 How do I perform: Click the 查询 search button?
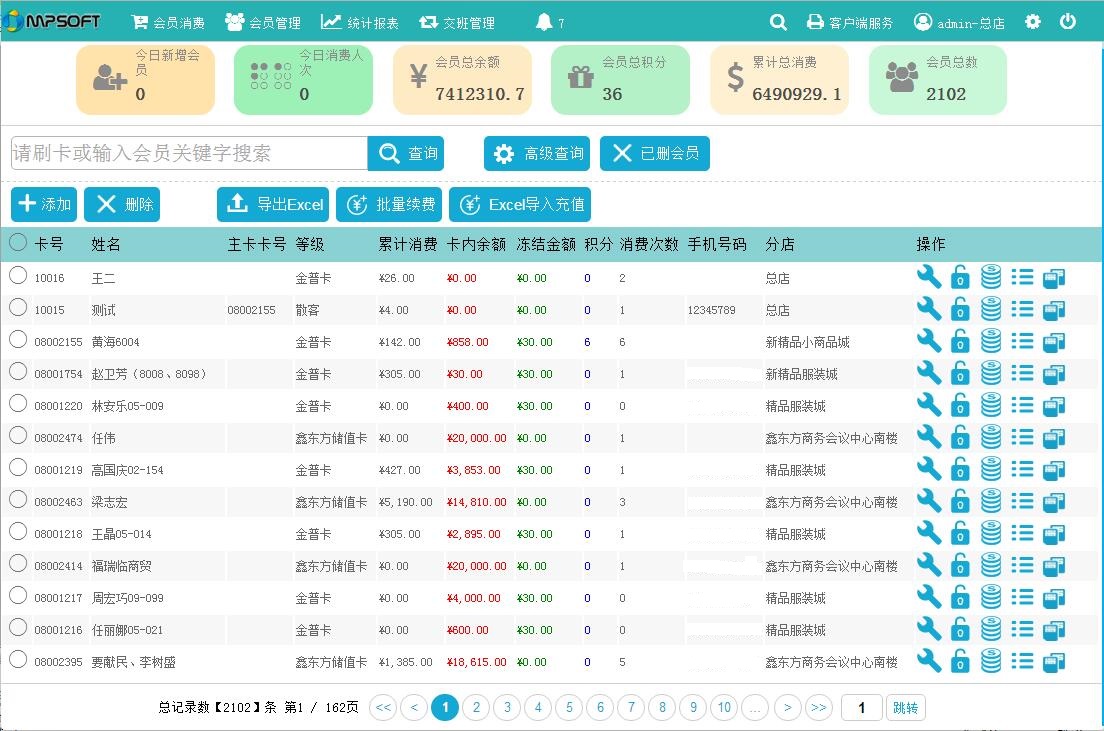click(406, 153)
